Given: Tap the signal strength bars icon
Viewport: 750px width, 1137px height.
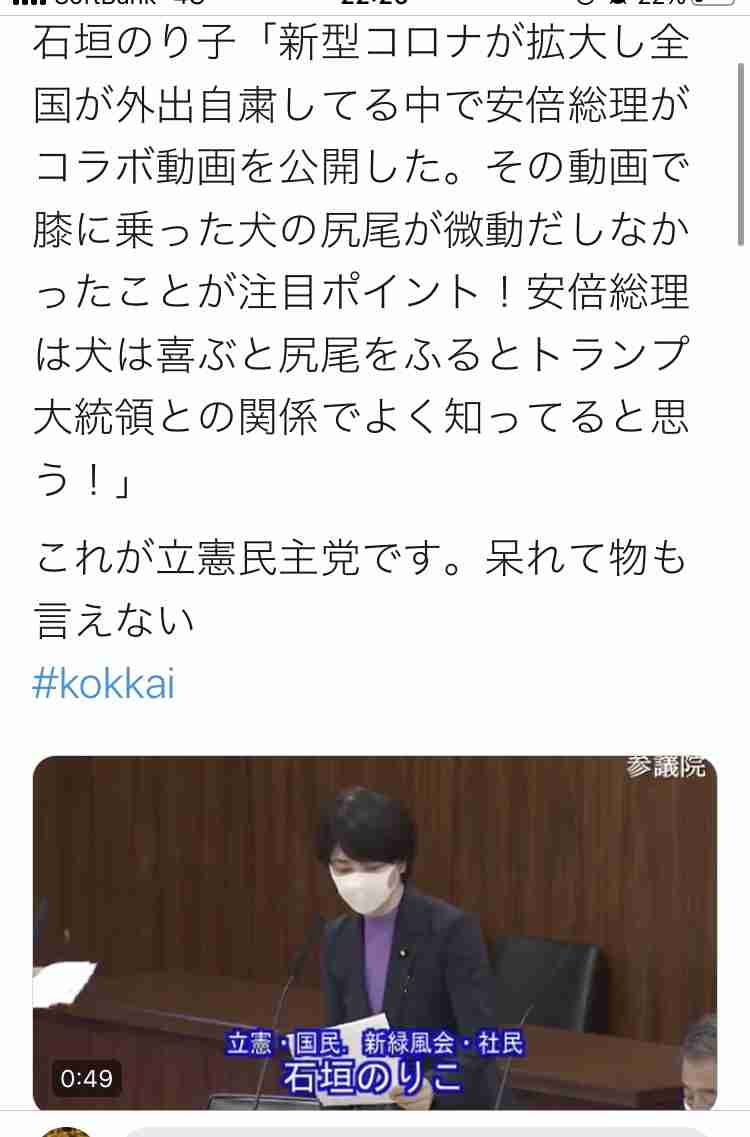Looking at the screenshot, I should click(29, 3).
